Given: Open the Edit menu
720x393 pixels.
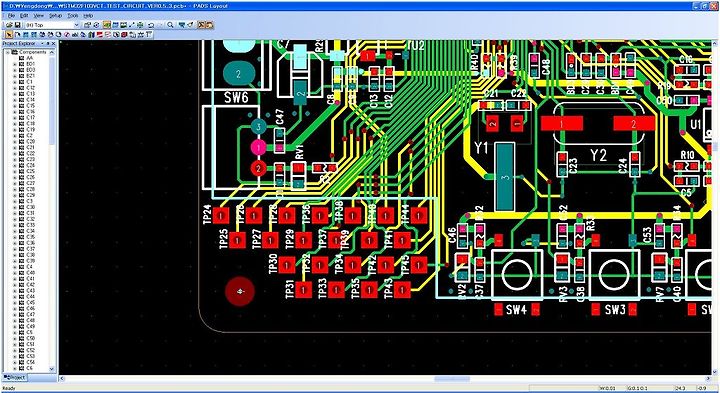Looking at the screenshot, I should (x=24, y=16).
